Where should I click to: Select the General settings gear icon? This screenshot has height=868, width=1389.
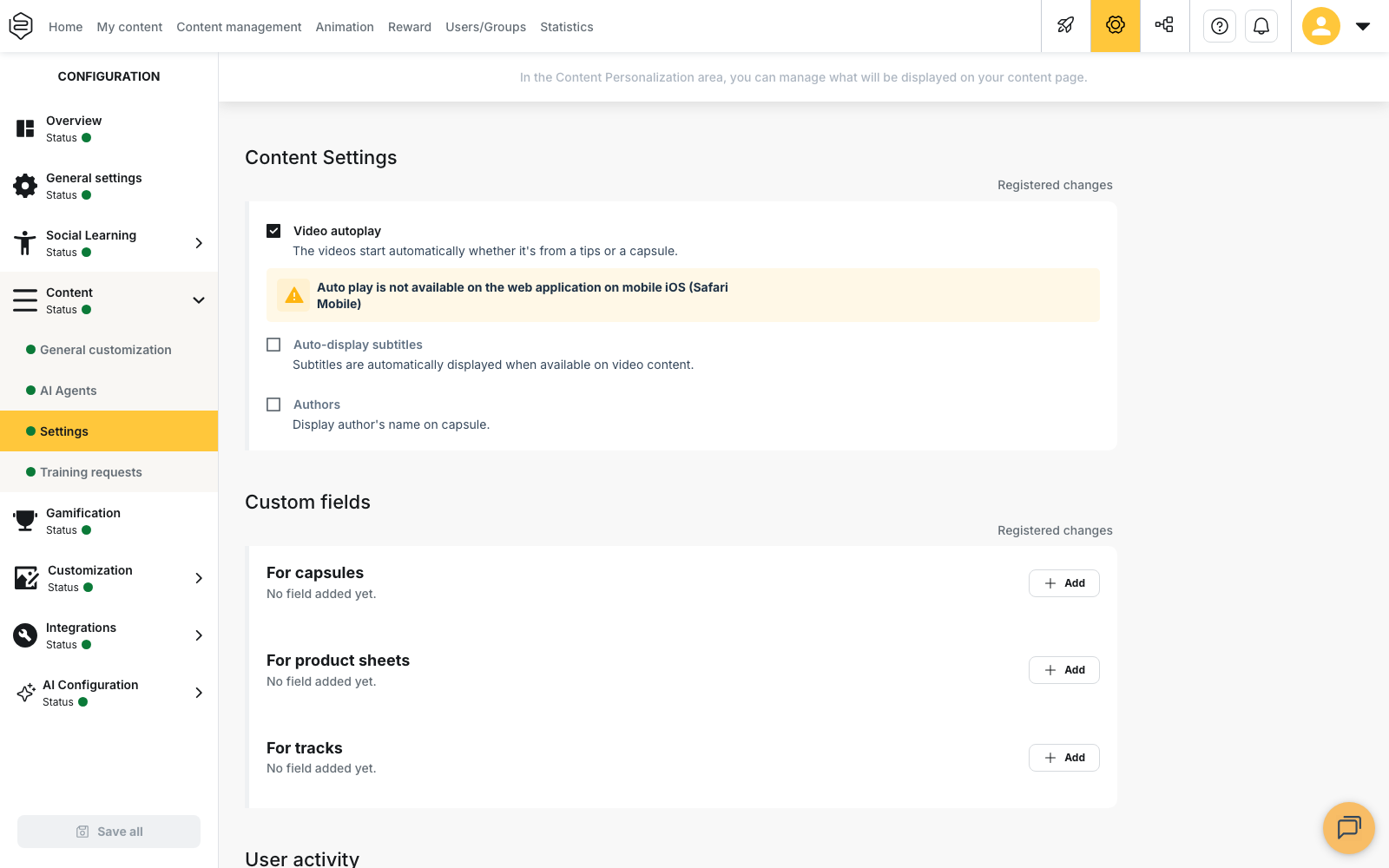click(25, 186)
